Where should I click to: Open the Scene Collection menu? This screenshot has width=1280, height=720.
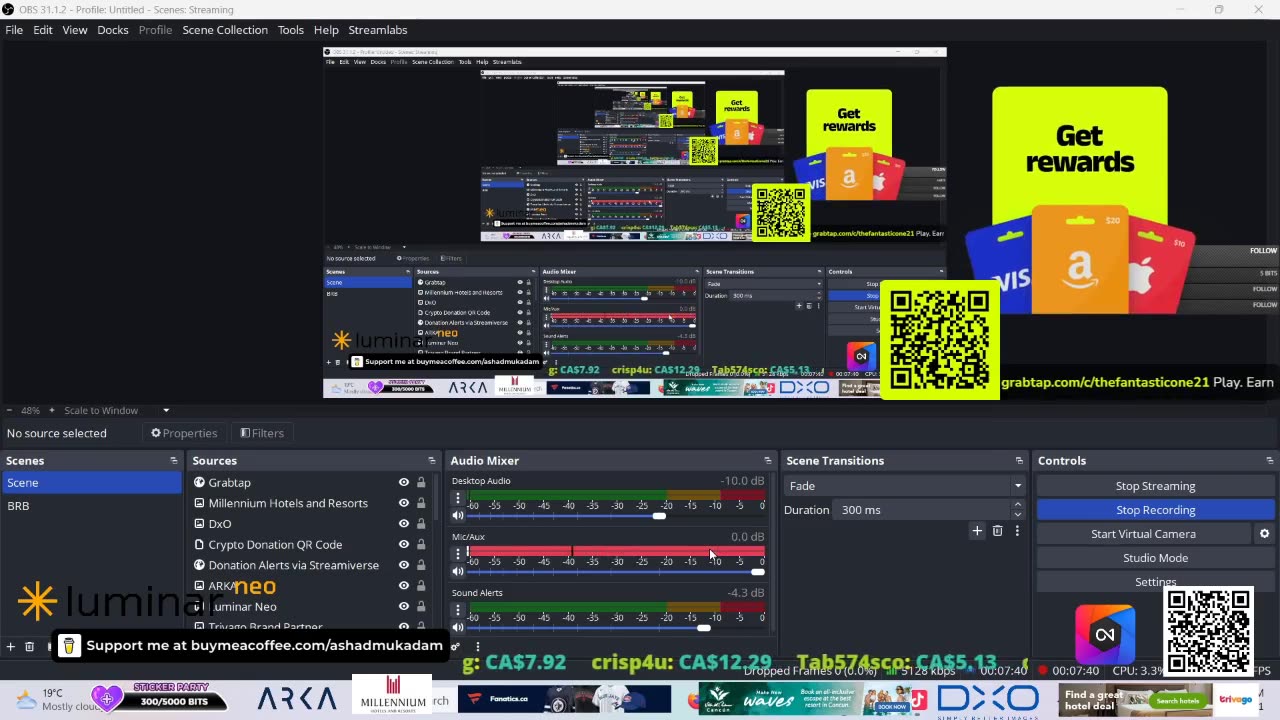coord(225,30)
